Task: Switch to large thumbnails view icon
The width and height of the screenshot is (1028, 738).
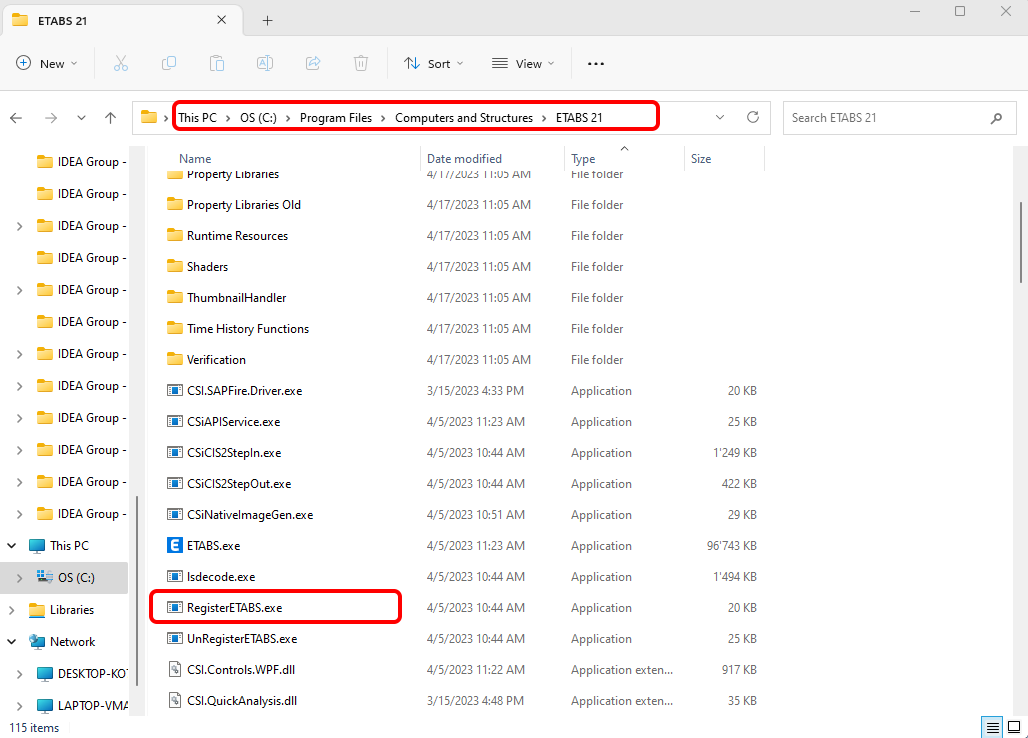Action: [1012, 727]
